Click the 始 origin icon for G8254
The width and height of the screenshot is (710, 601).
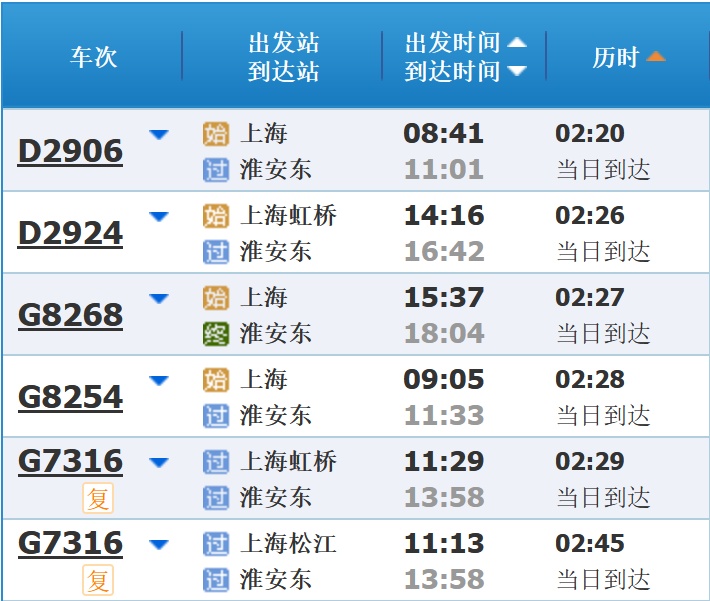[216, 380]
